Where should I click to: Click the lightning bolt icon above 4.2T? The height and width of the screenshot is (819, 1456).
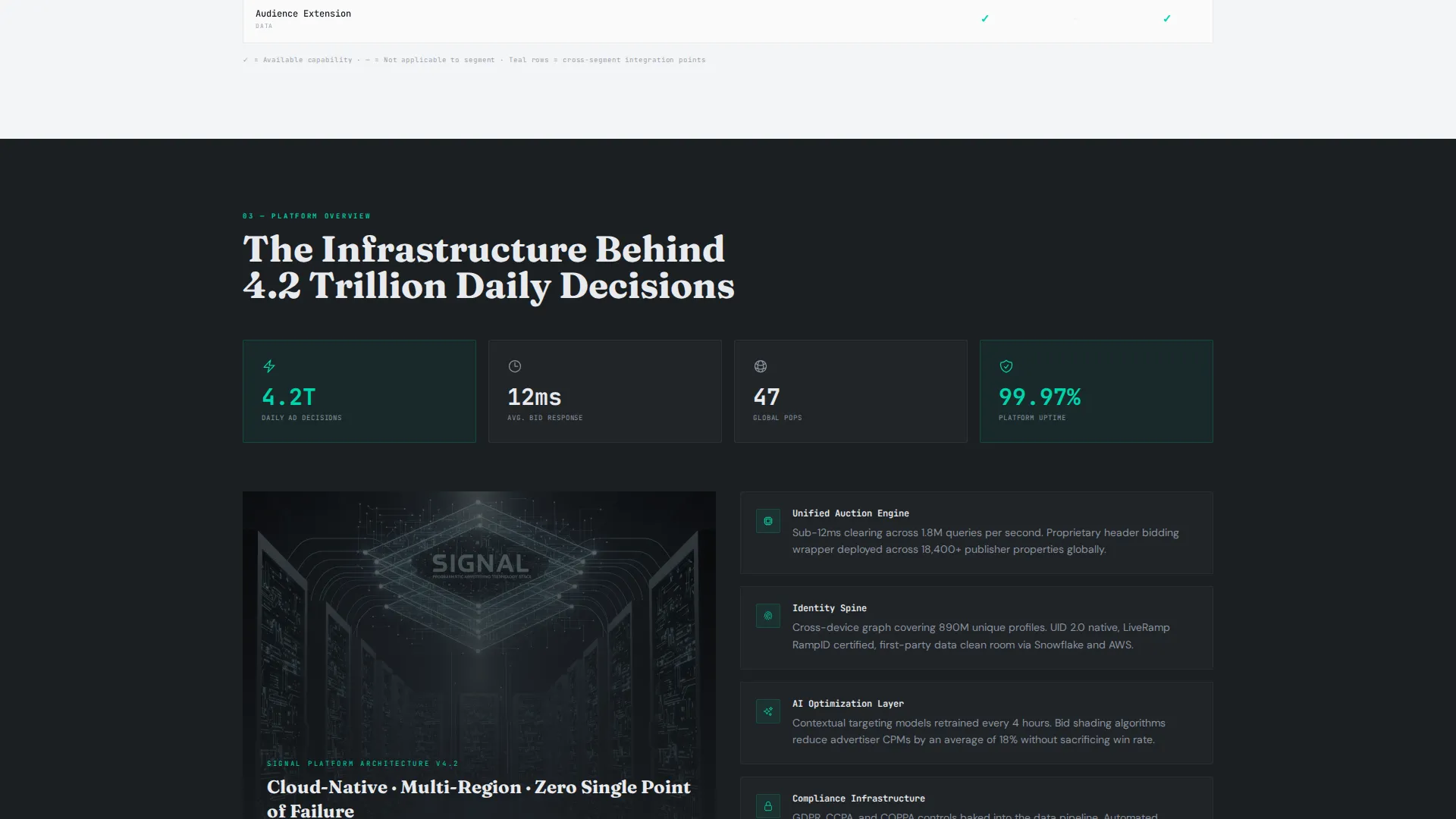269,366
